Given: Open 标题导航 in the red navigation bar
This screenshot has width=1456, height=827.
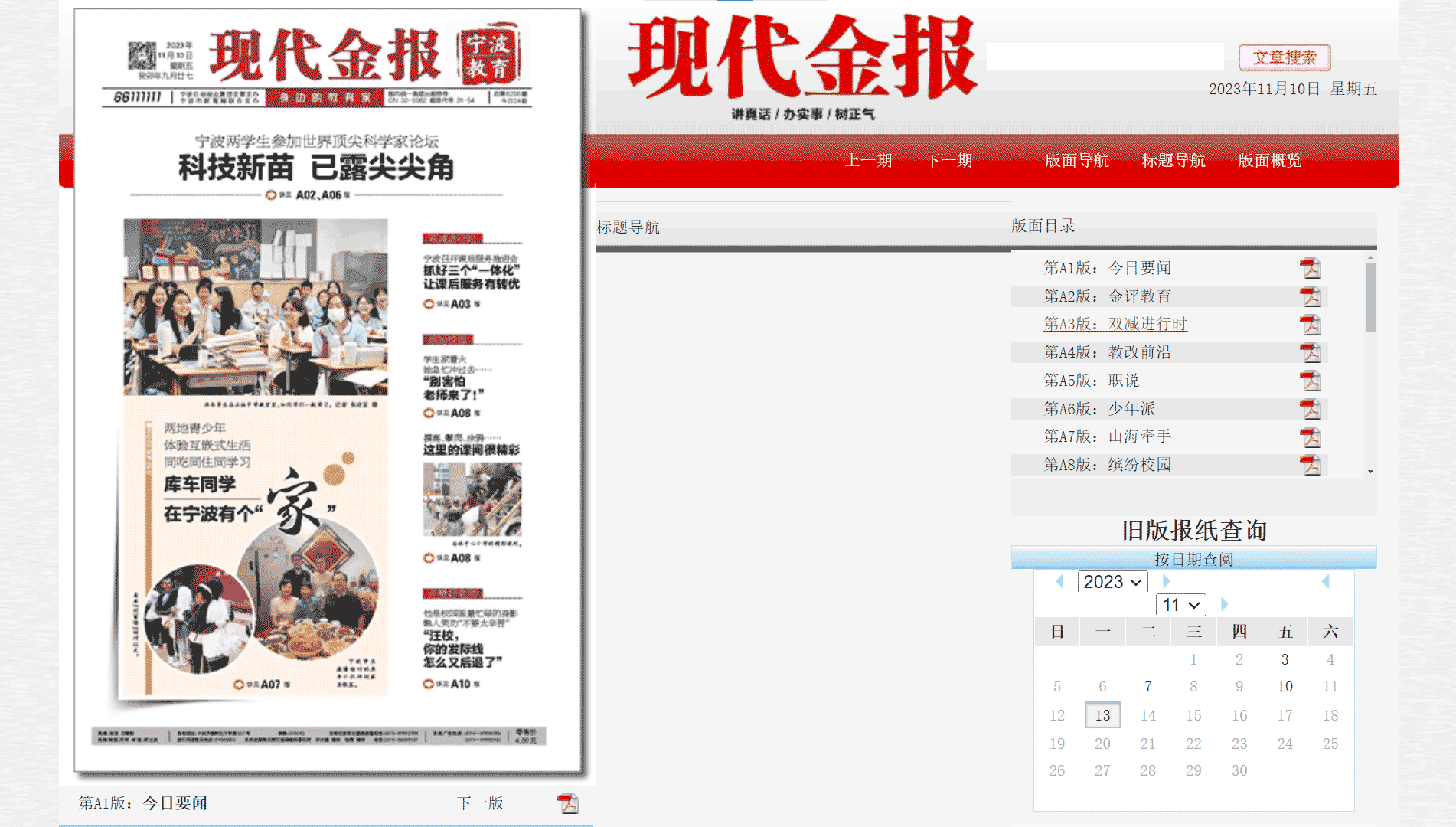Looking at the screenshot, I should (x=1174, y=161).
